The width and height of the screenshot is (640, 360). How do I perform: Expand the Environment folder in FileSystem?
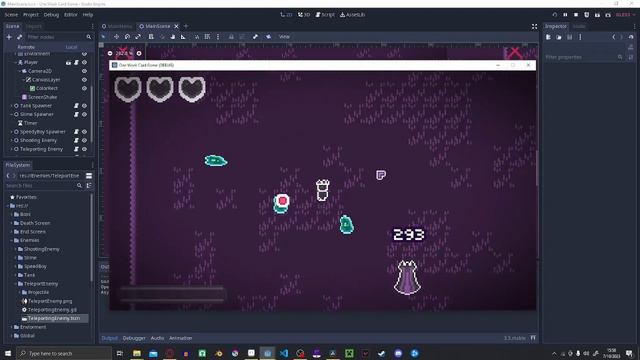click(x=11, y=327)
